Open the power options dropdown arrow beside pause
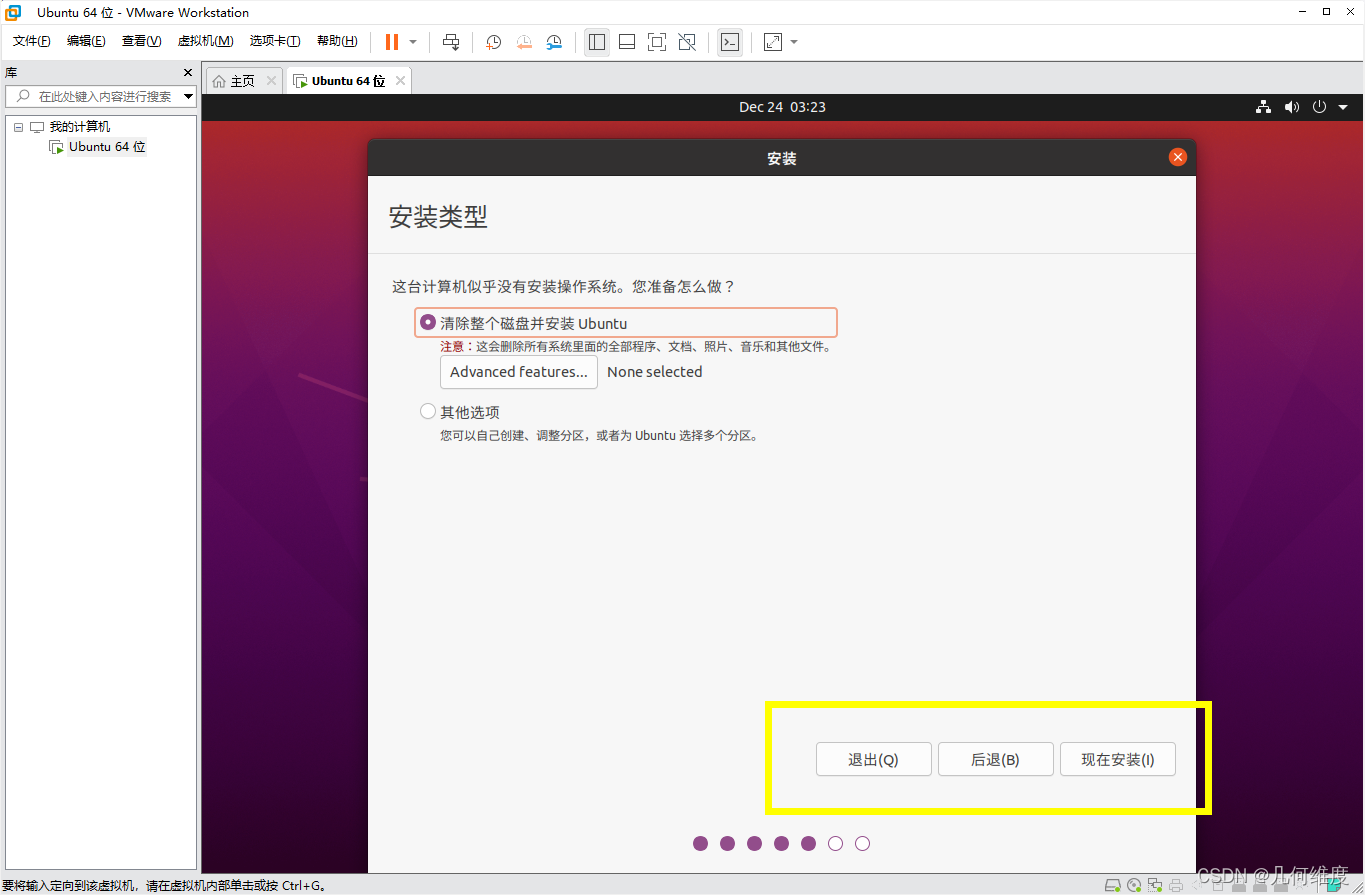Image resolution: width=1365 pixels, height=895 pixels. coord(413,42)
